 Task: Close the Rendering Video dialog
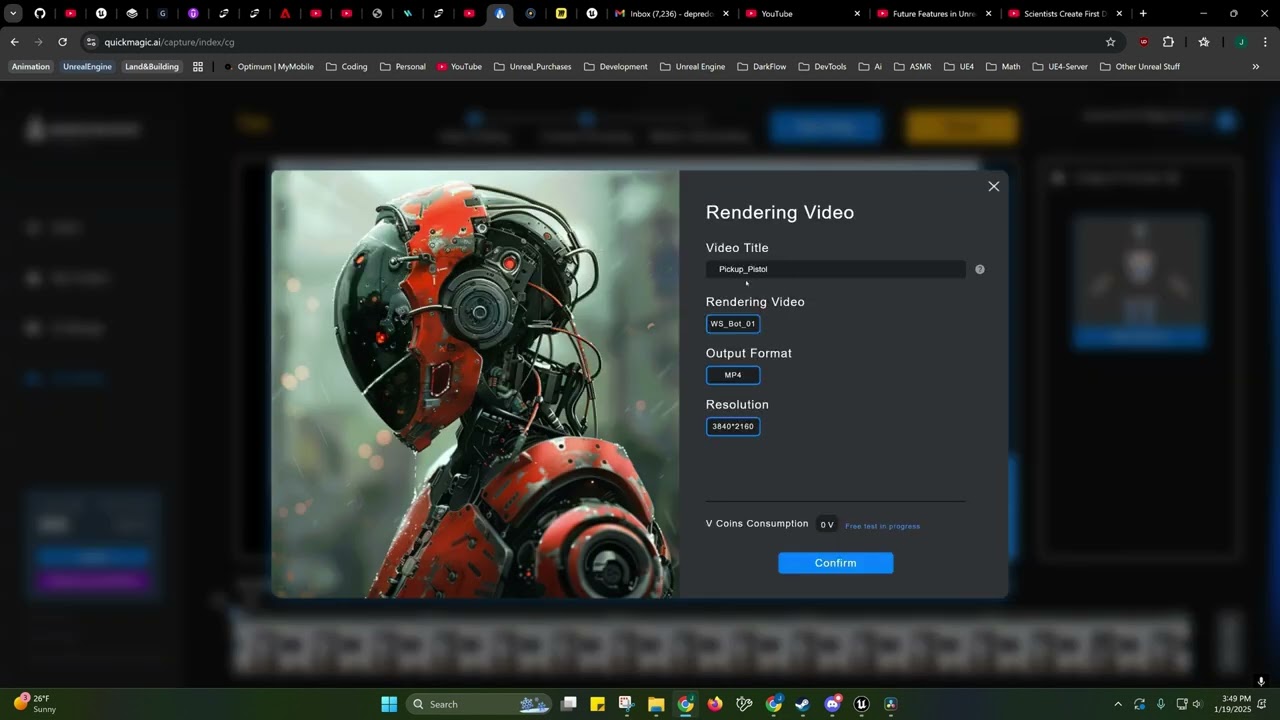[993, 186]
